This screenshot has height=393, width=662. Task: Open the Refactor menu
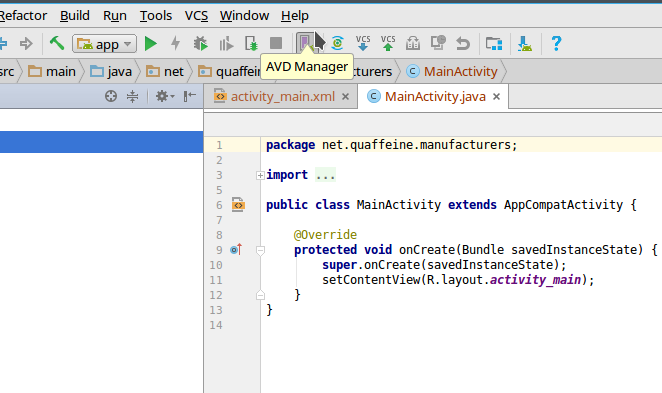point(23,16)
